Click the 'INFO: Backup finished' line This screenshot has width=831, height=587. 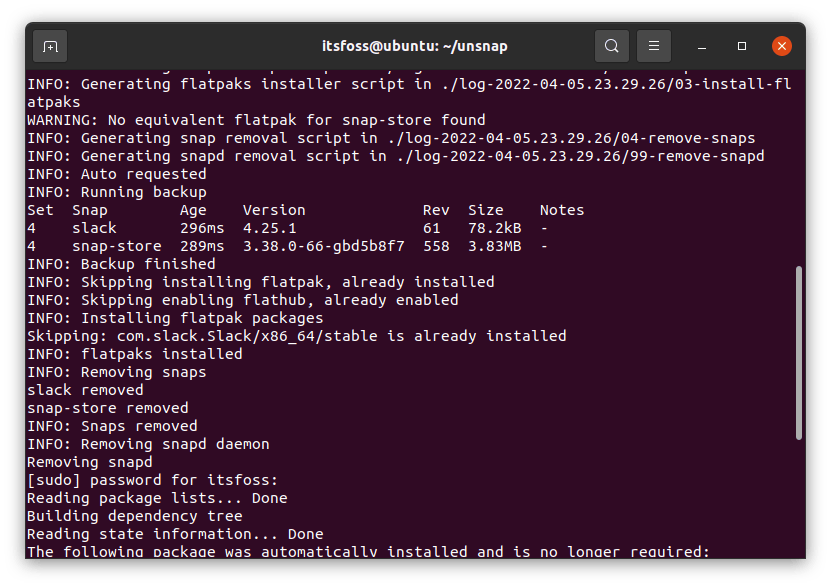(x=121, y=264)
